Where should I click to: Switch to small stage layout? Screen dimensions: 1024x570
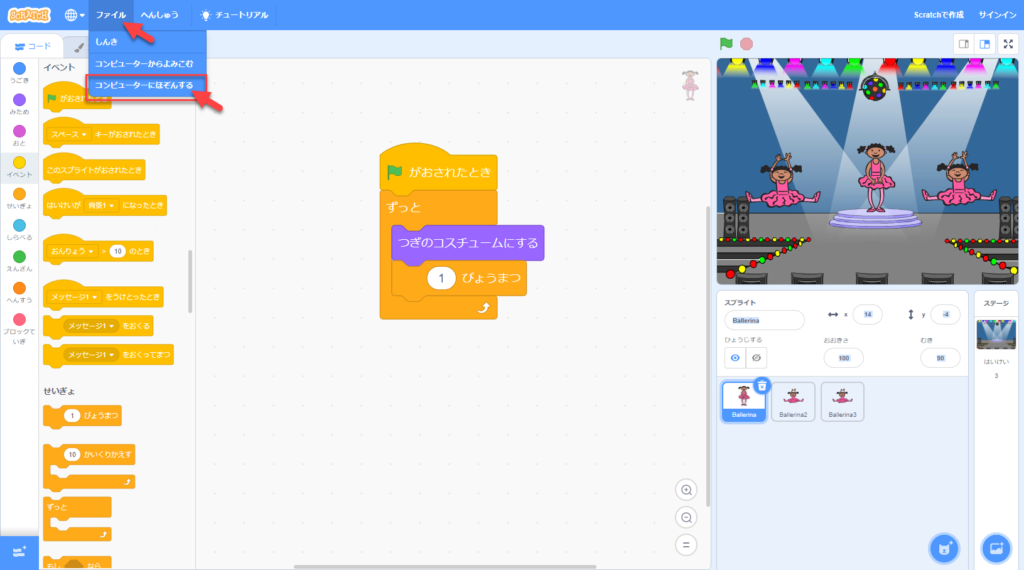coord(963,44)
